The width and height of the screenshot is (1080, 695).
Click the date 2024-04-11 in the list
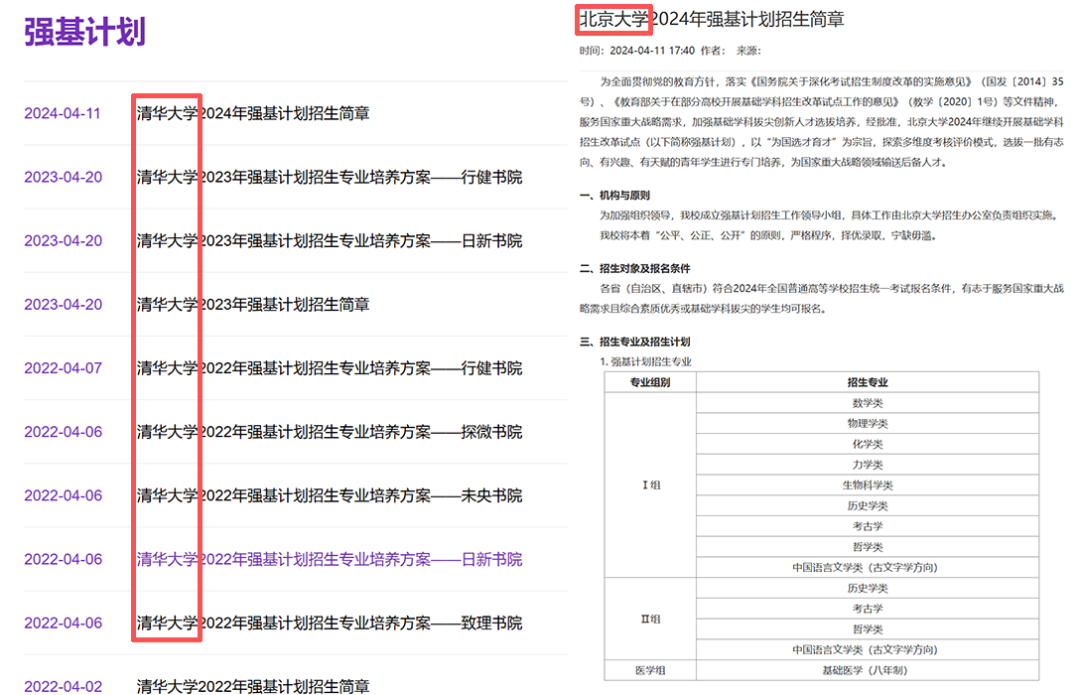click(63, 113)
